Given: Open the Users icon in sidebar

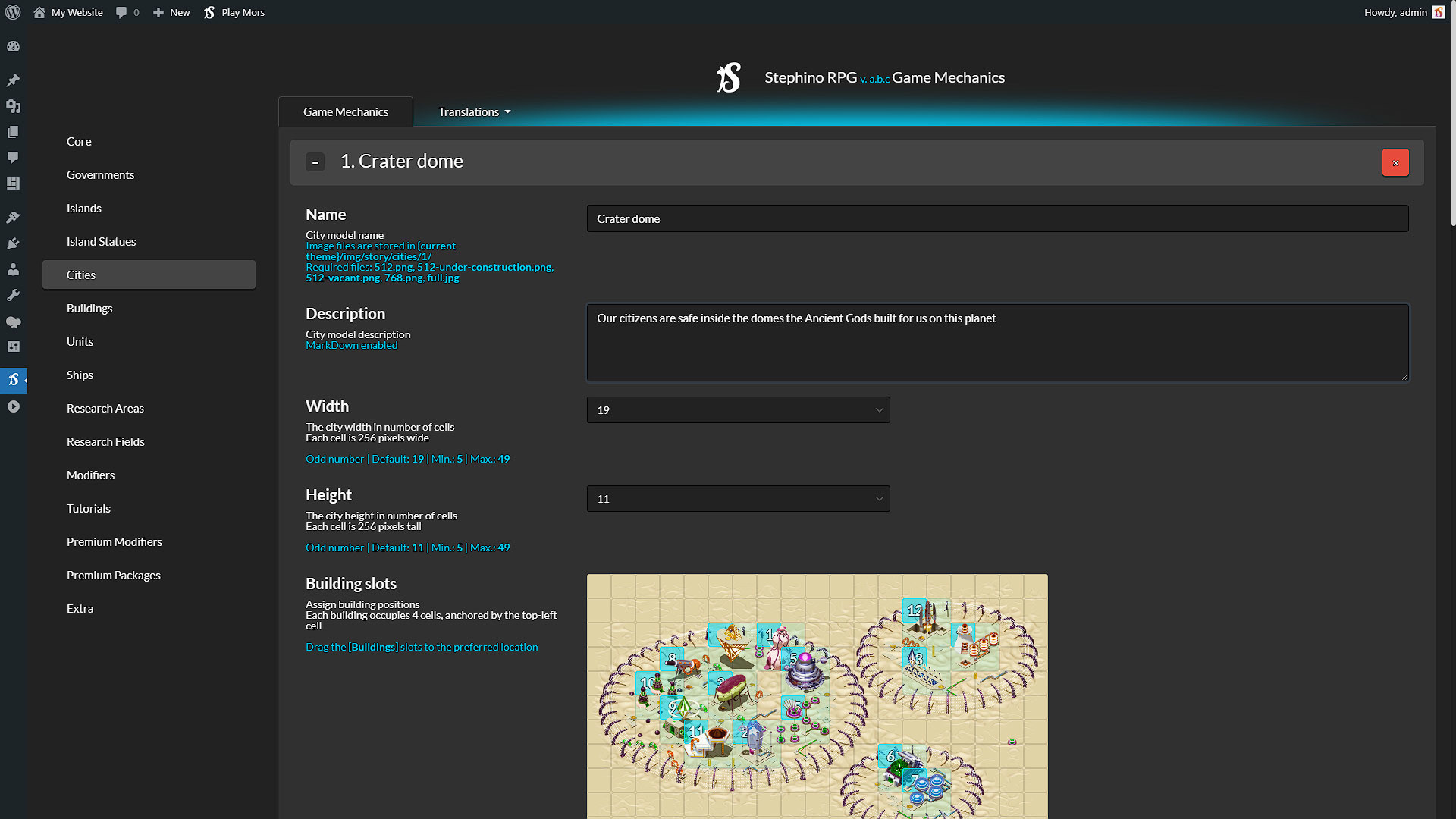Looking at the screenshot, I should 13,269.
